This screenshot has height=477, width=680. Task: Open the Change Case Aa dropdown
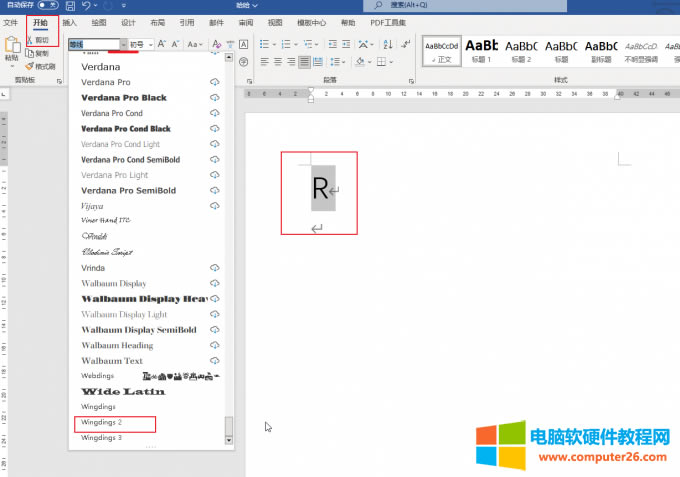click(193, 44)
